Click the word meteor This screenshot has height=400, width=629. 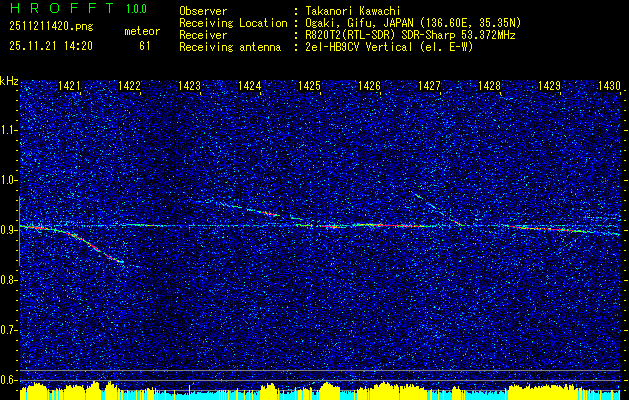tap(142, 31)
